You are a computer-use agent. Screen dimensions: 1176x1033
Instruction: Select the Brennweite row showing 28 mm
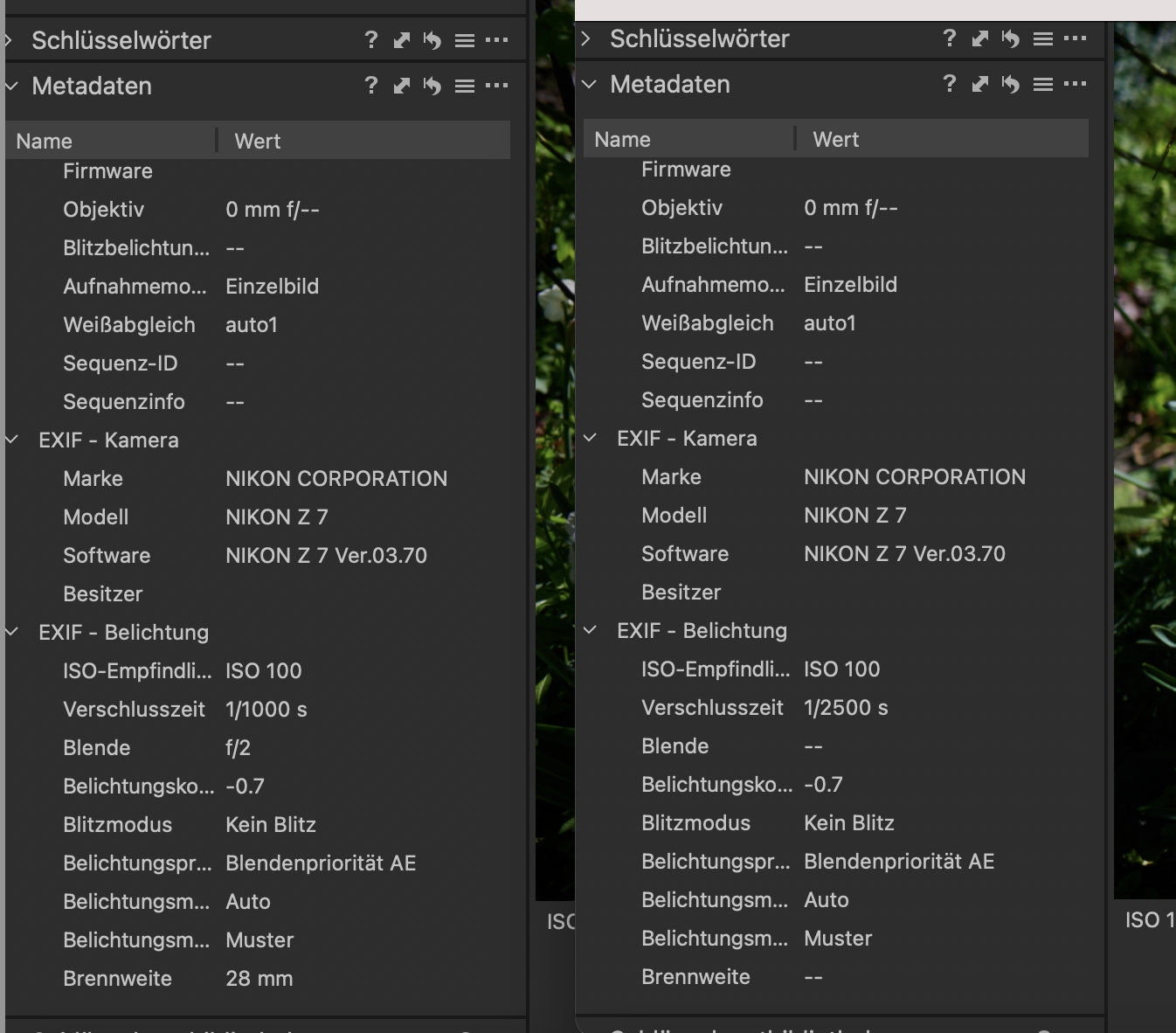pos(259,978)
